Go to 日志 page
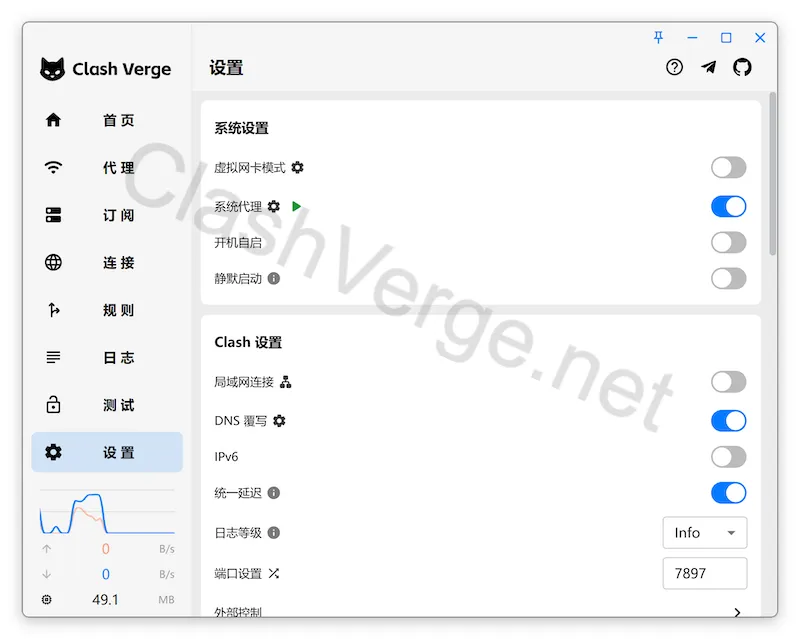 [107, 357]
